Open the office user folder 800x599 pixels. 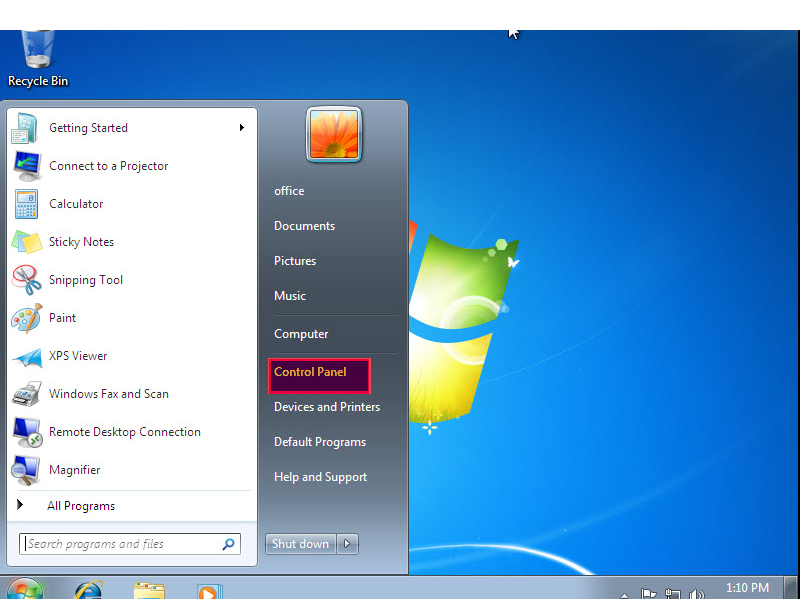289,191
